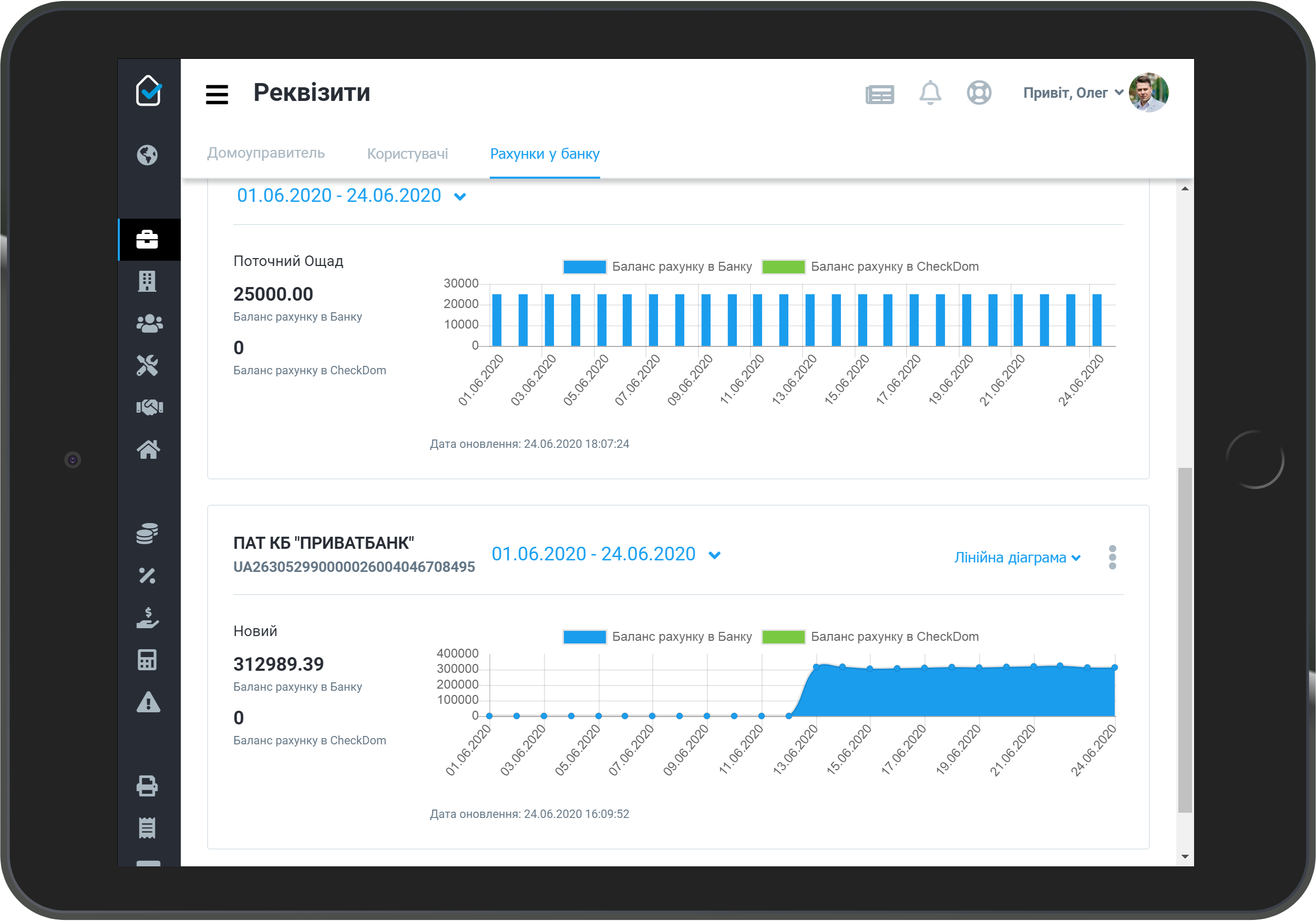Click the scrollbar up arrow
This screenshot has height=921, width=1316.
click(1185, 189)
